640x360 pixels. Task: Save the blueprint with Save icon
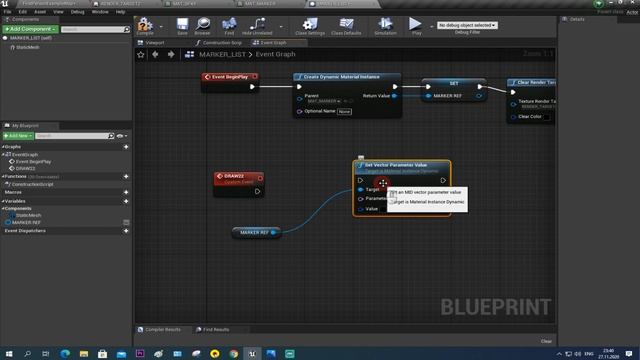click(182, 25)
